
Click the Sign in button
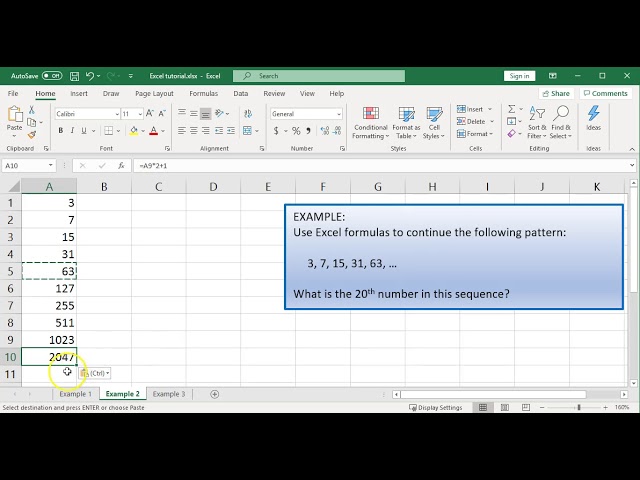(519, 76)
